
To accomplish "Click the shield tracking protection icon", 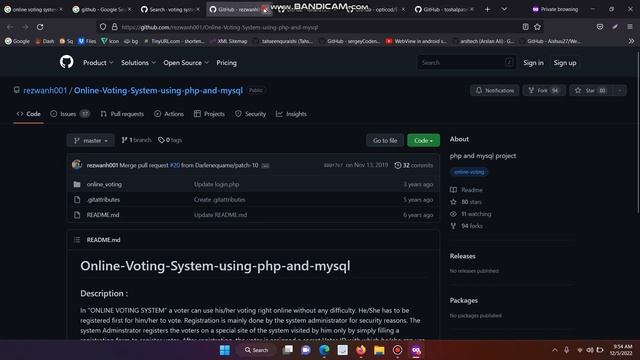I will (103, 27).
